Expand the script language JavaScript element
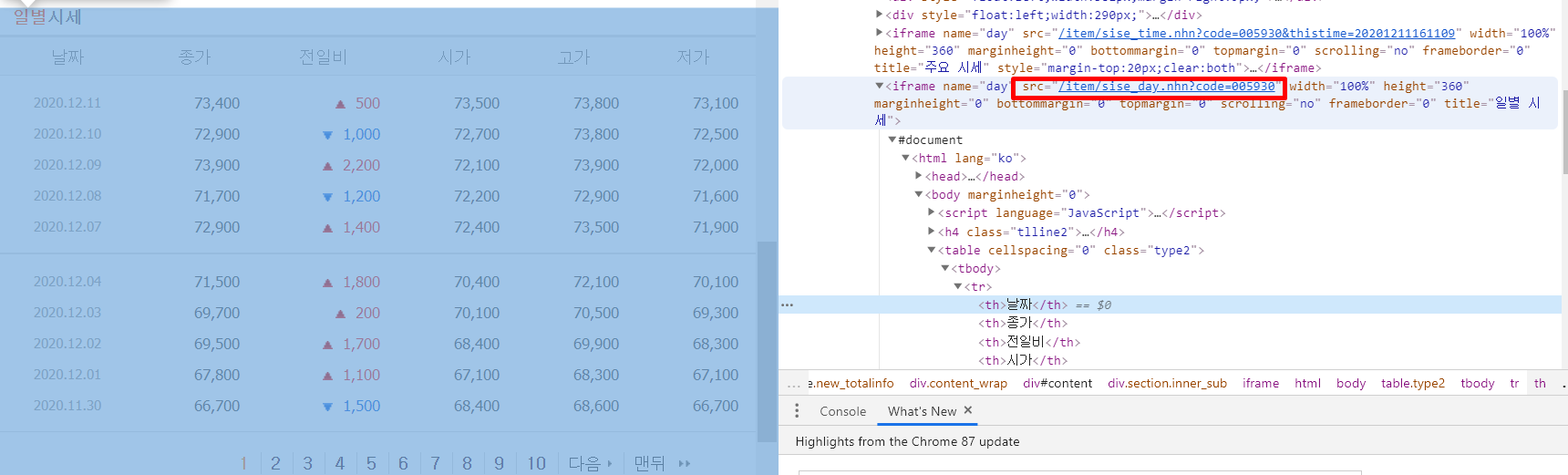The width and height of the screenshot is (1568, 475). click(931, 212)
